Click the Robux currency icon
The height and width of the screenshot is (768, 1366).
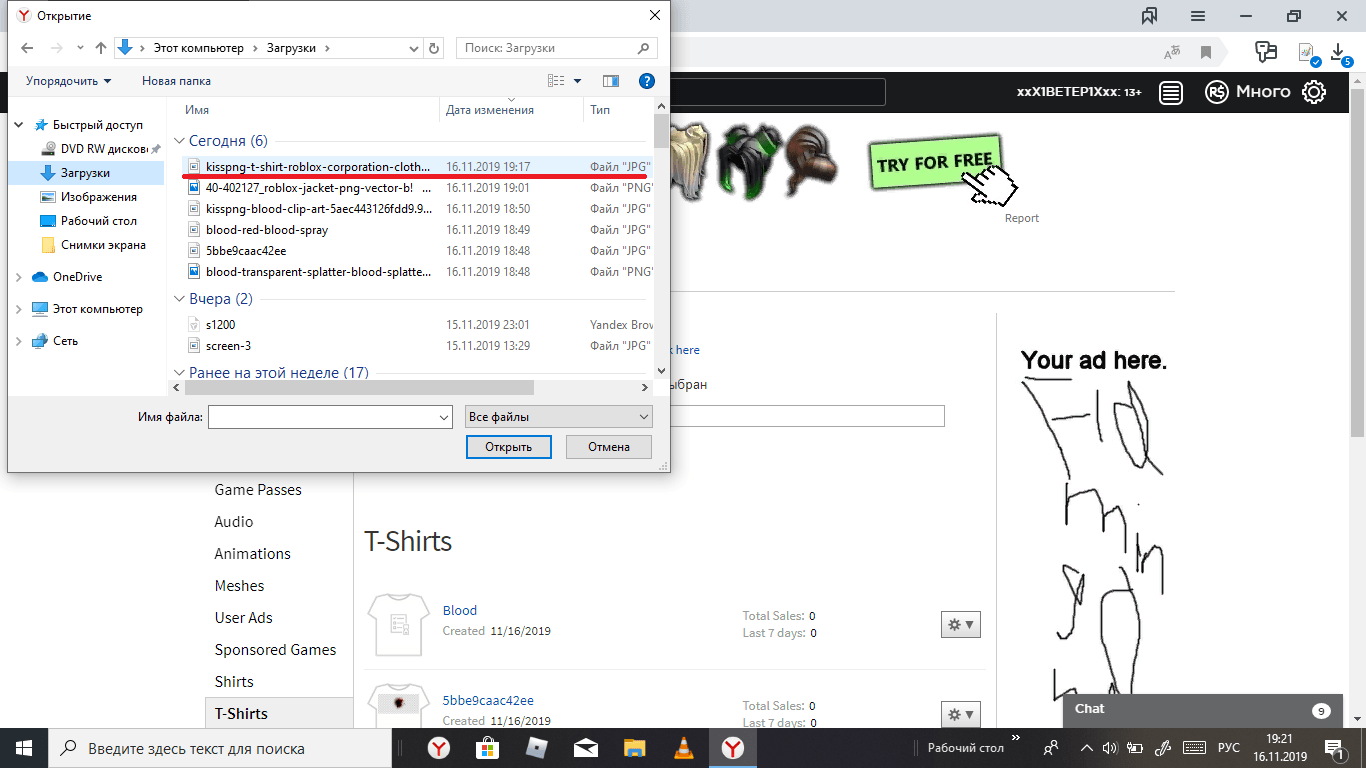coord(1216,92)
